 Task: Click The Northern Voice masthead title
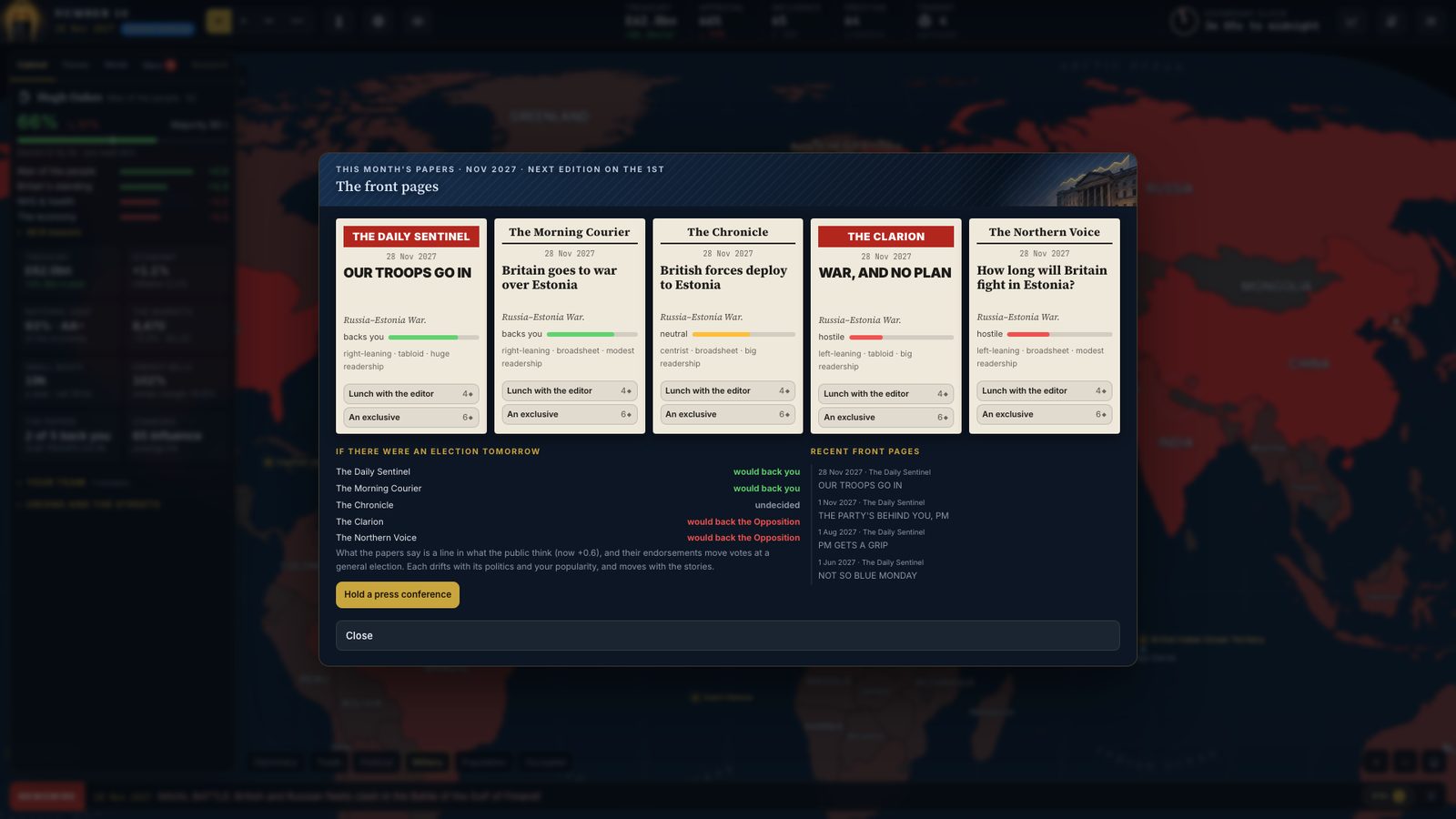click(1045, 232)
